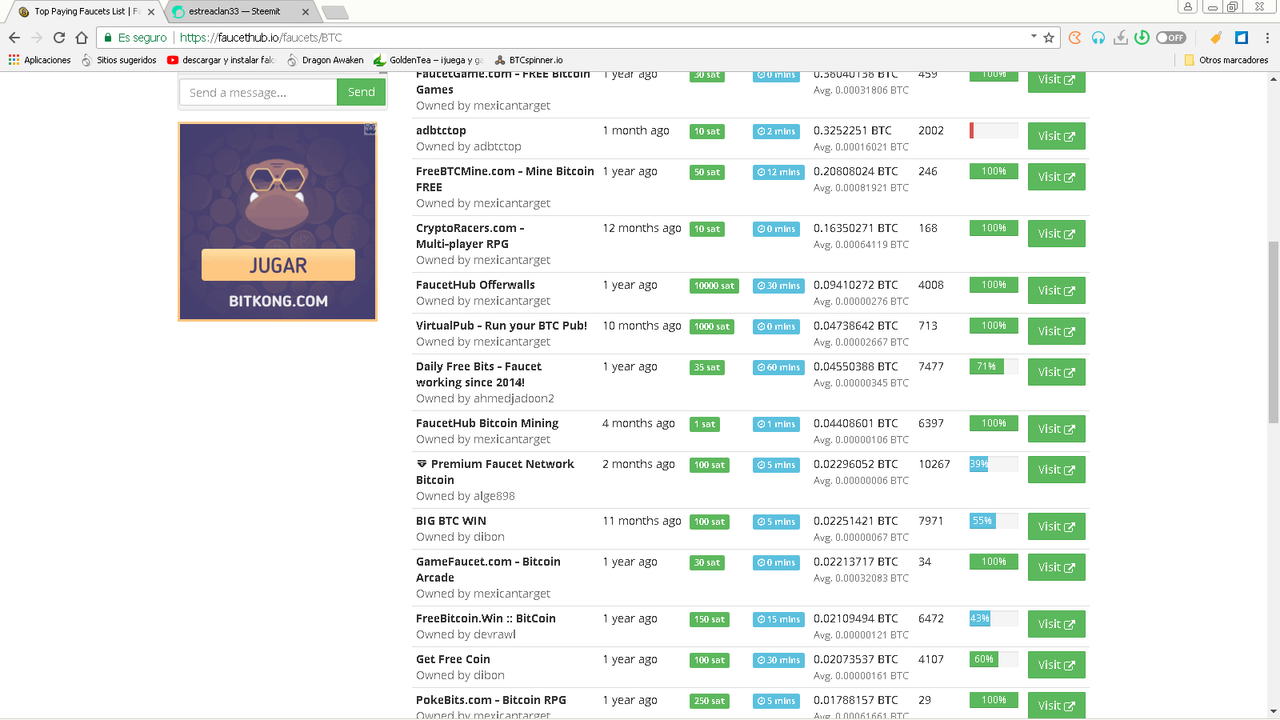Open Chrome menu with three dots

click(1265, 38)
